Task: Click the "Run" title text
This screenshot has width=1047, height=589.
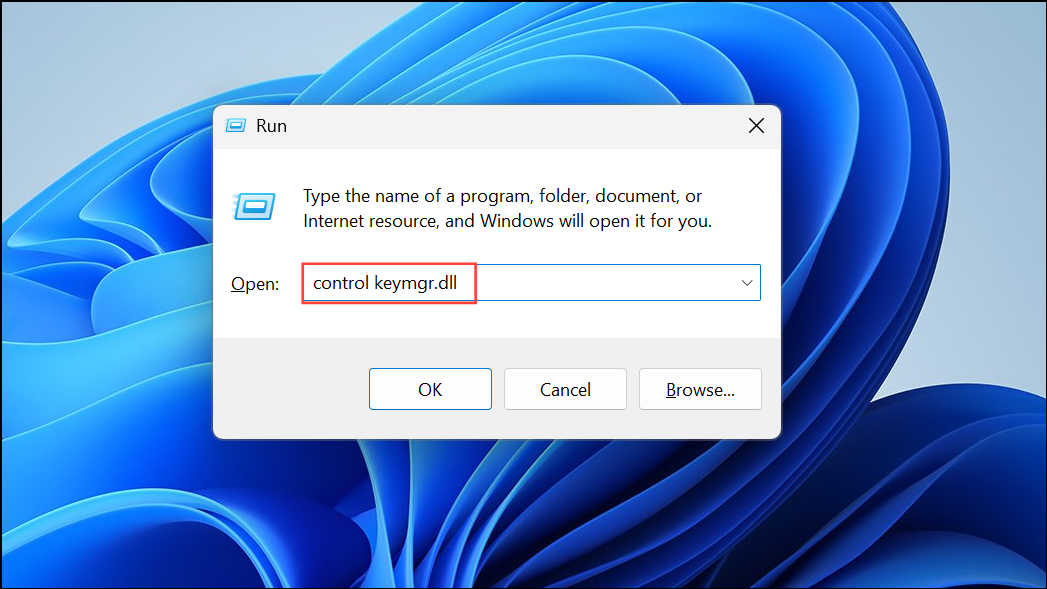Action: tap(271, 126)
